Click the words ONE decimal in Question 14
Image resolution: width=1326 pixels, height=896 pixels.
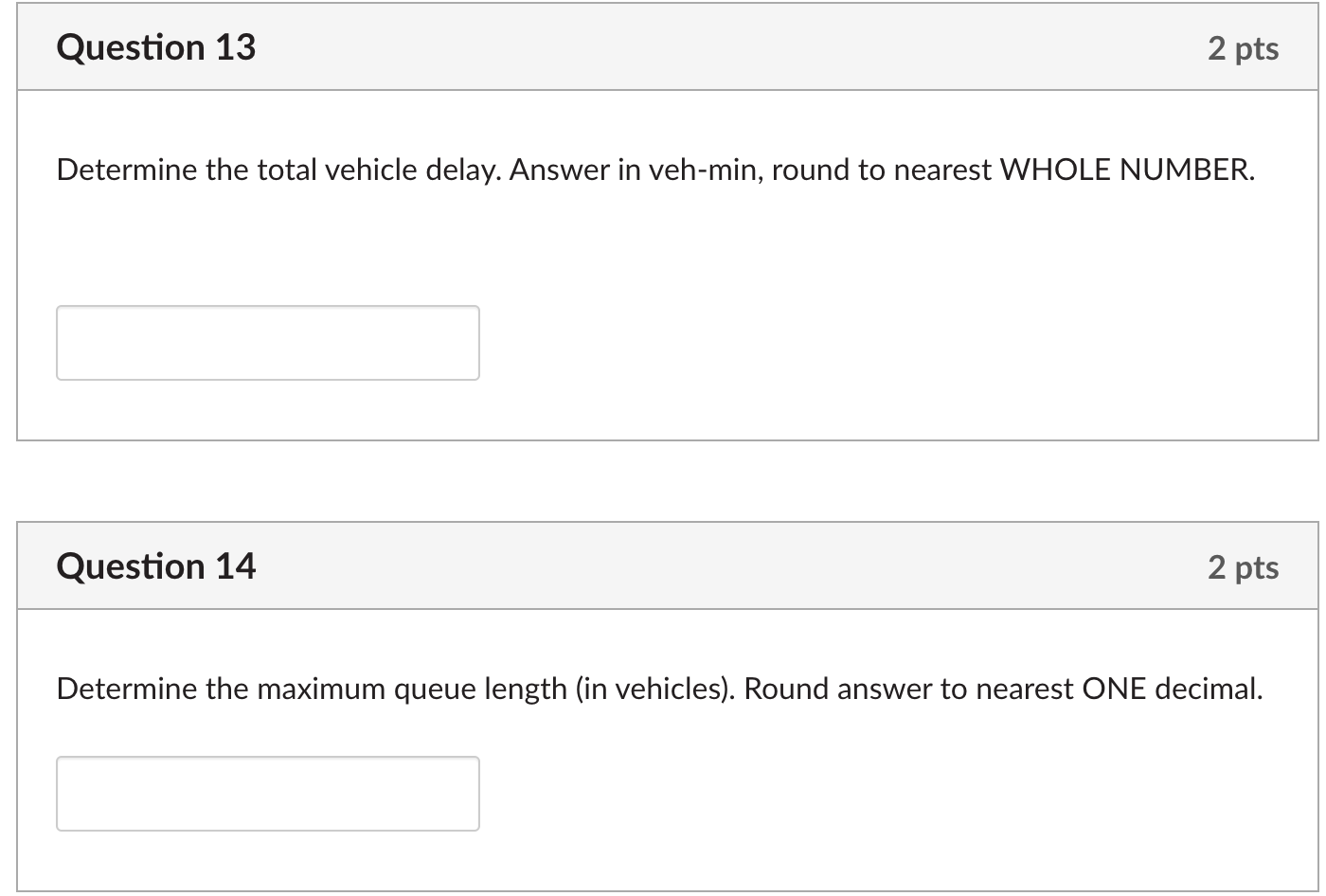click(x=1174, y=689)
